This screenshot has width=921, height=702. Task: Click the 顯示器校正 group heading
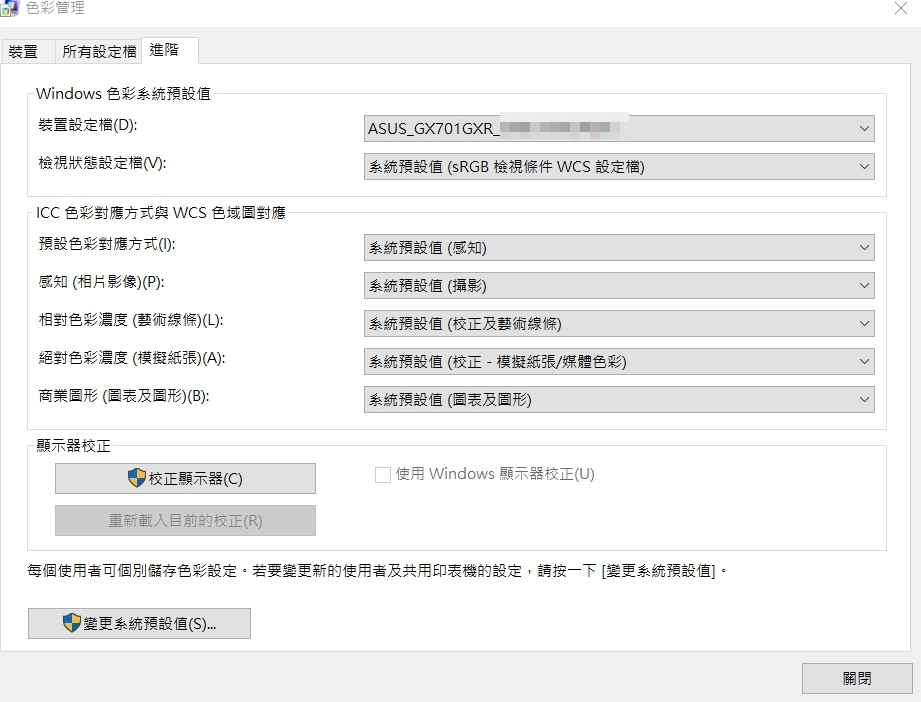pyautogui.click(x=73, y=445)
